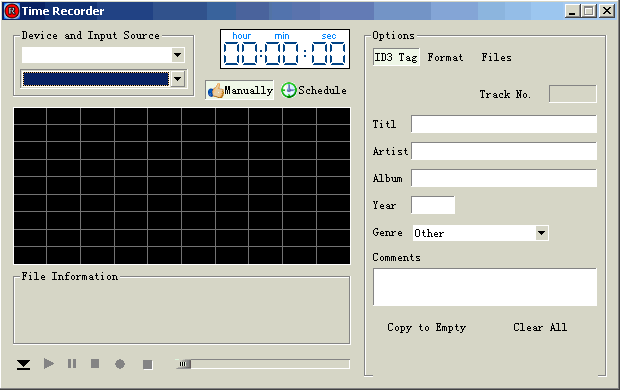Click the small stop button icon
This screenshot has height=390, width=620.
click(95, 363)
